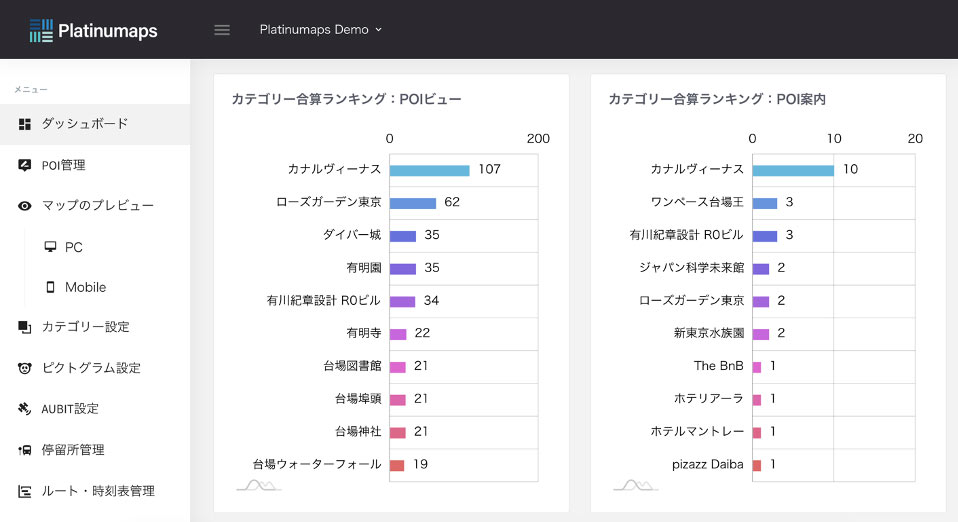The image size is (958, 522).
Task: Click the POI管理 icon
Action: [x=24, y=165]
